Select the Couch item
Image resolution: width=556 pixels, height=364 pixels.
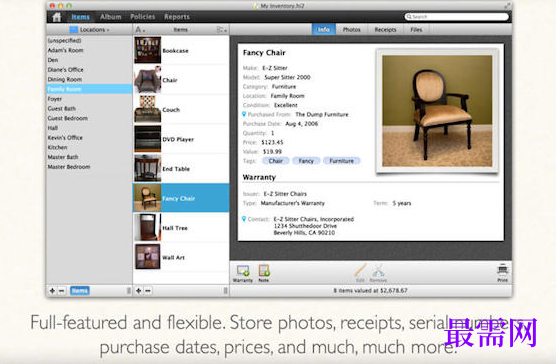(x=181, y=110)
